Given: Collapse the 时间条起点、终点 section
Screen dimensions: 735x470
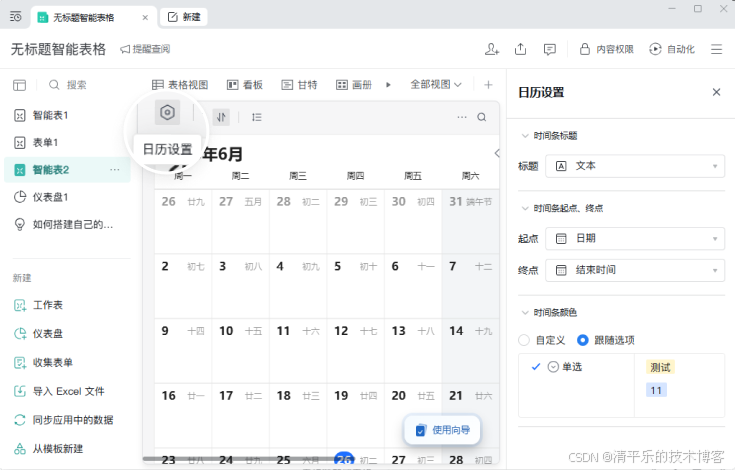Looking at the screenshot, I should (x=525, y=208).
